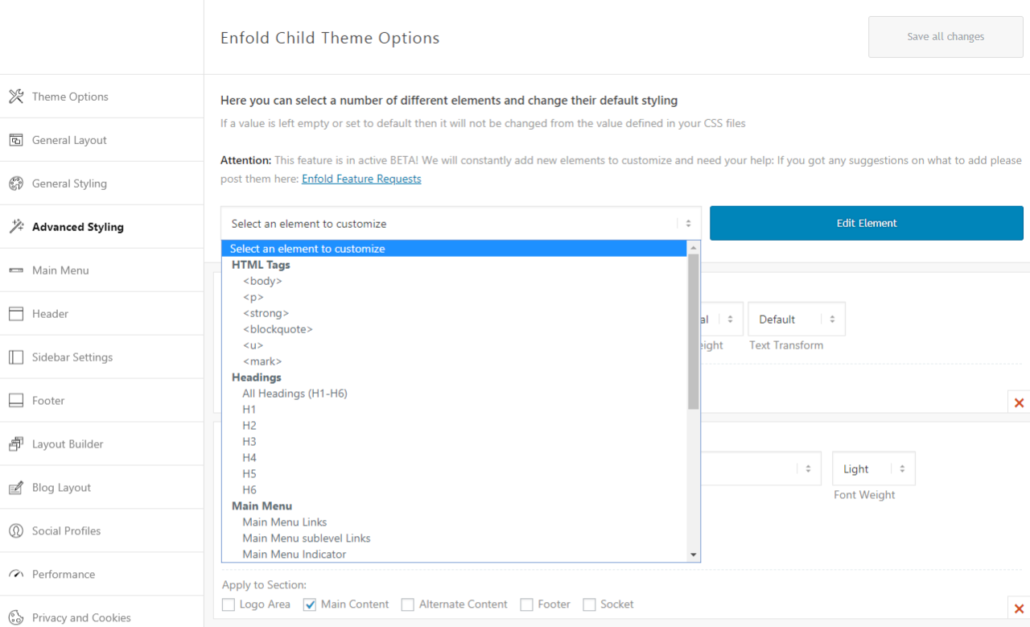Open the Text Transform Default dropdown
1030x627 pixels.
tap(796, 320)
